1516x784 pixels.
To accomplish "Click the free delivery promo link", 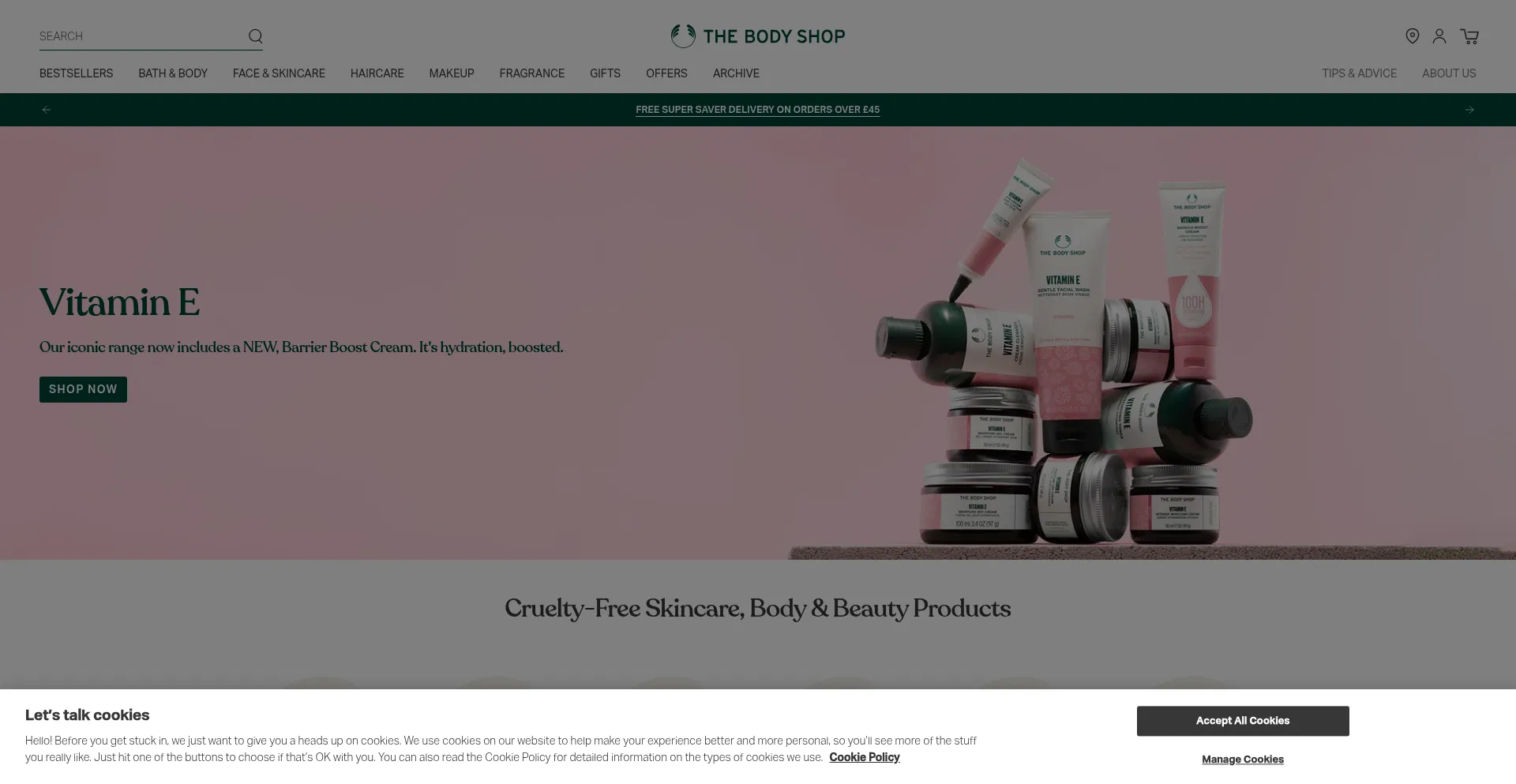I will [758, 110].
